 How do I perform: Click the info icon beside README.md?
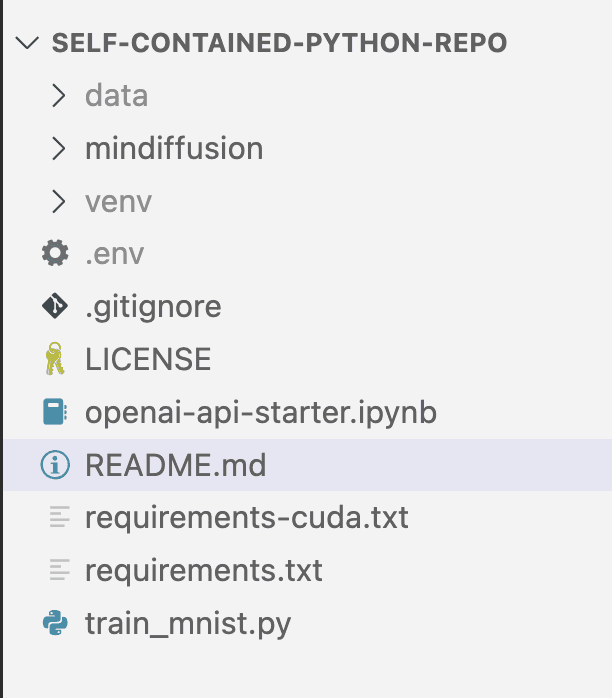(55, 465)
